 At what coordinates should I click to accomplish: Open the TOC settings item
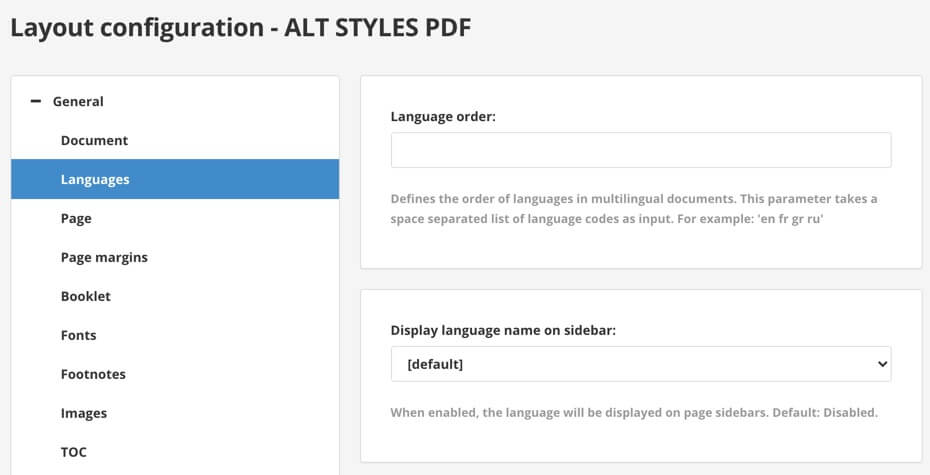click(74, 452)
